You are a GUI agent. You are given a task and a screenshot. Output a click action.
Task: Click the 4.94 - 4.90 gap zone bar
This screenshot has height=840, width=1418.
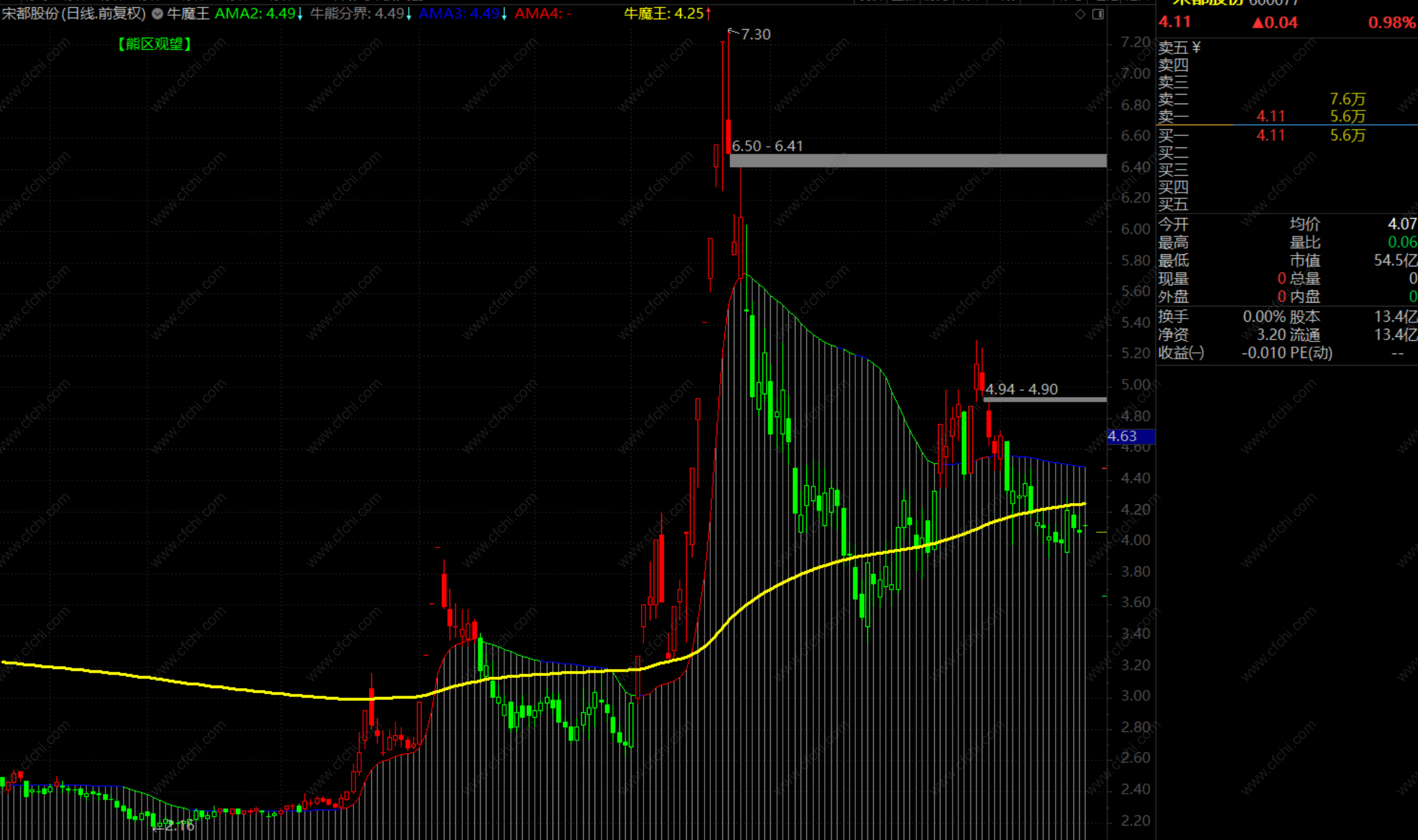[1045, 399]
